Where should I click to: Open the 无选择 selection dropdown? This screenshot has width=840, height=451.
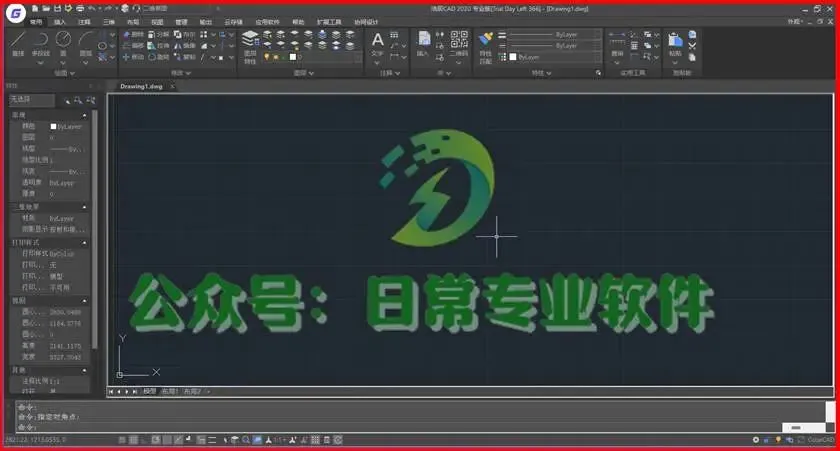32,100
